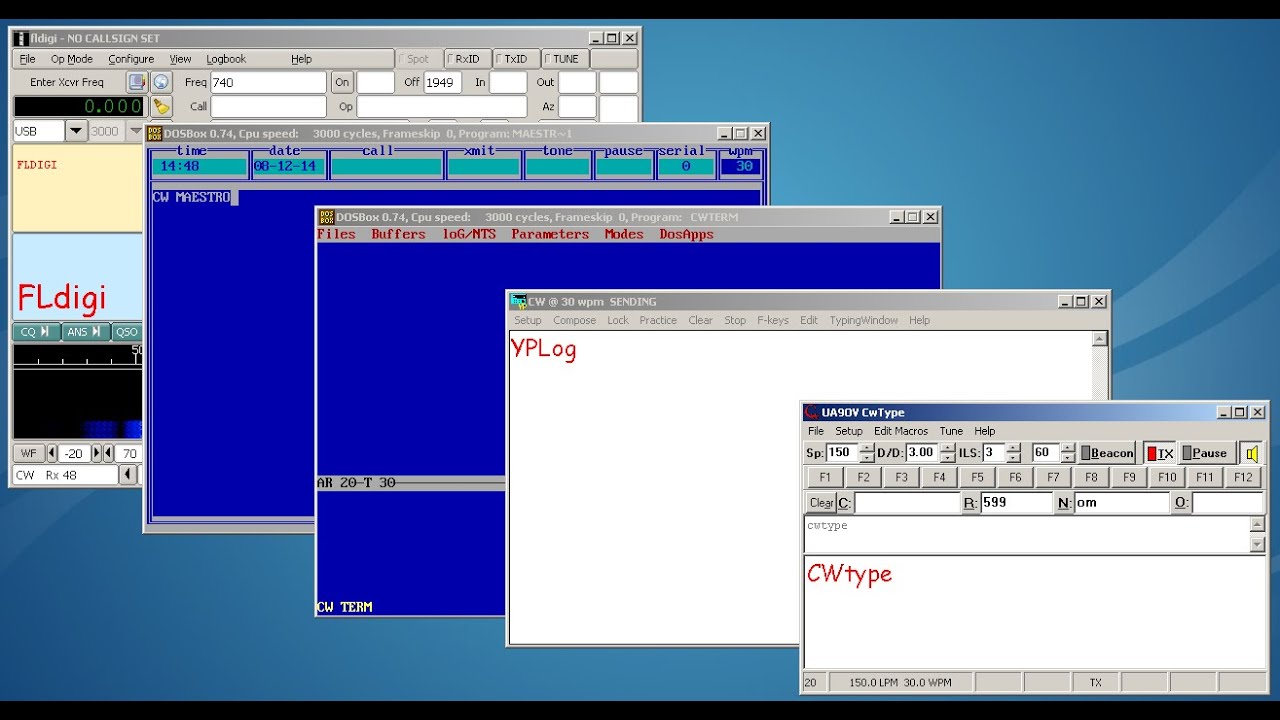Screen dimensions: 1280x720
Task: Open the Edit Macros menu in CwType
Action: [901, 431]
